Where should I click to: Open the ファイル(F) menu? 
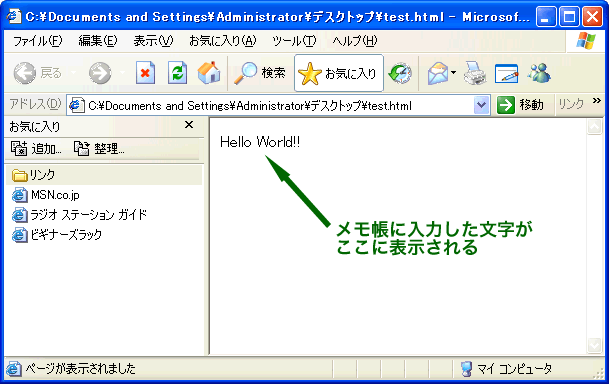pos(38,41)
